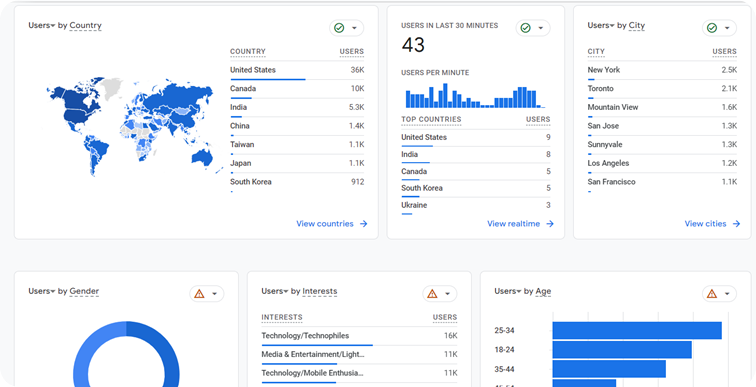Viewport: 756px width, 387px height.
Task: Select Taiwan row in country table
Action: [297, 145]
